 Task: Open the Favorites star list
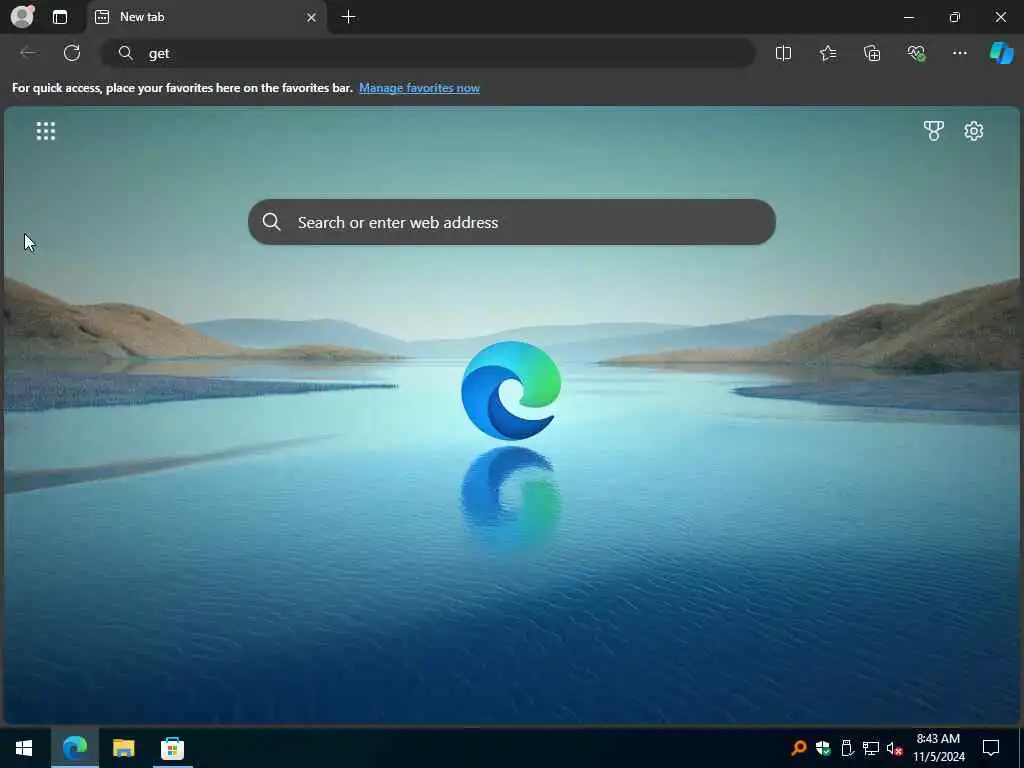coord(827,53)
